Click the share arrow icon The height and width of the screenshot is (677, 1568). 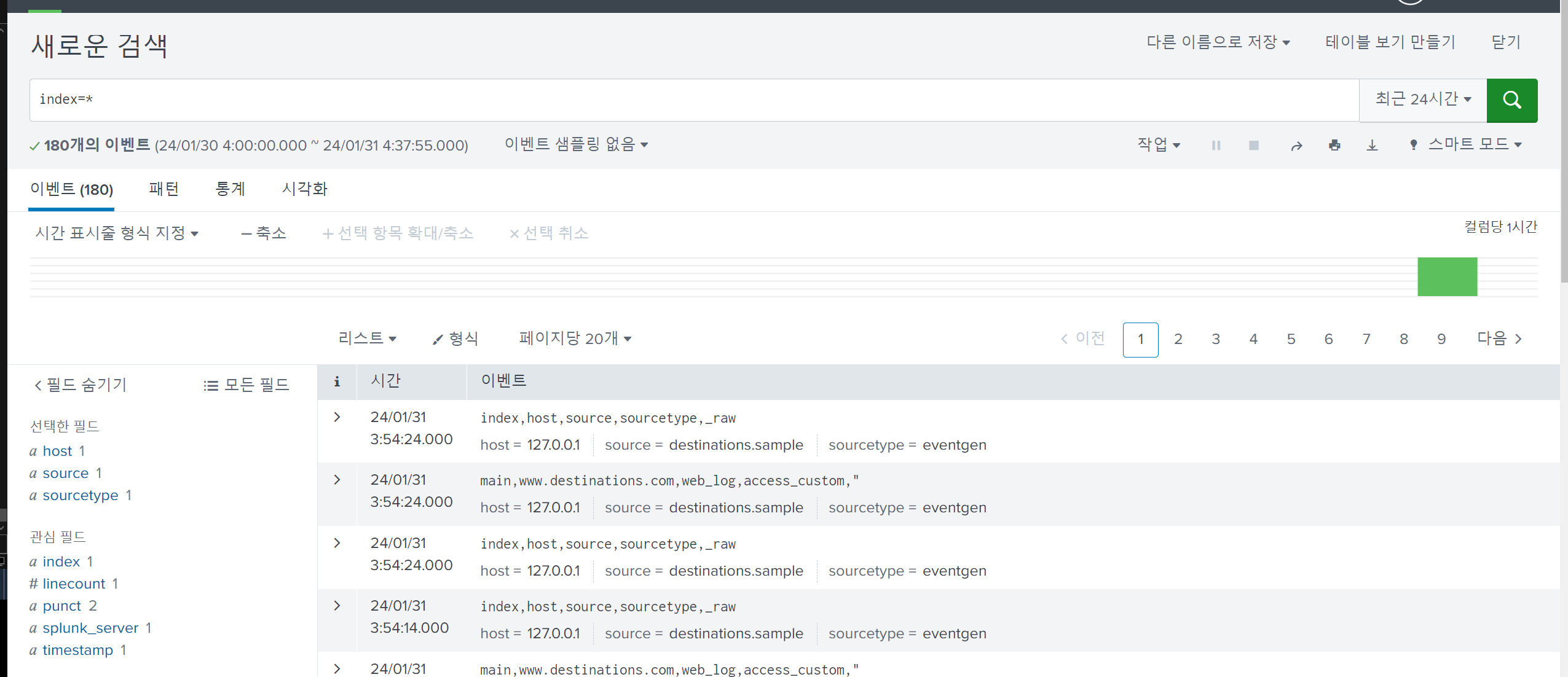(x=1296, y=146)
